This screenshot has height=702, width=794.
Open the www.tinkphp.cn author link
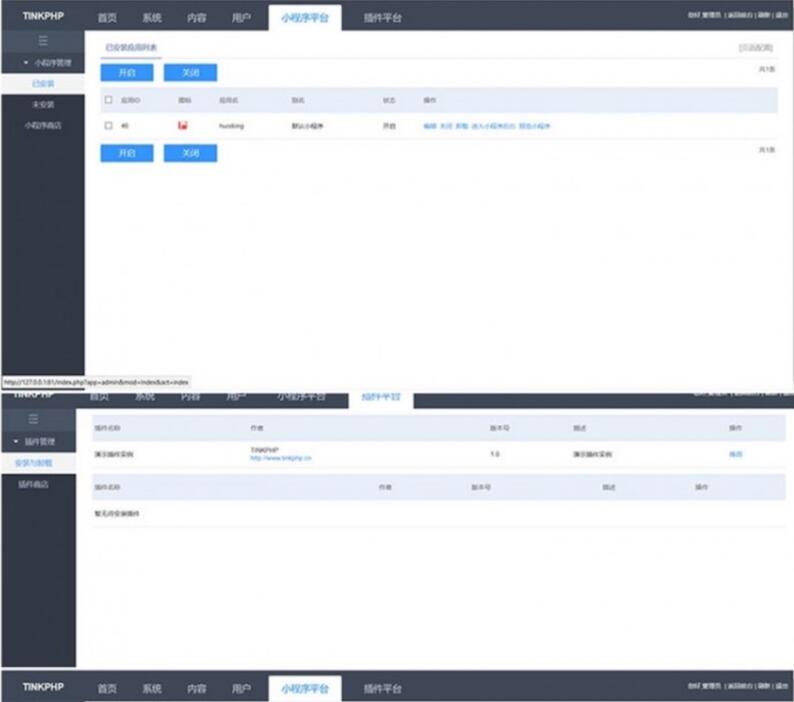[281, 458]
